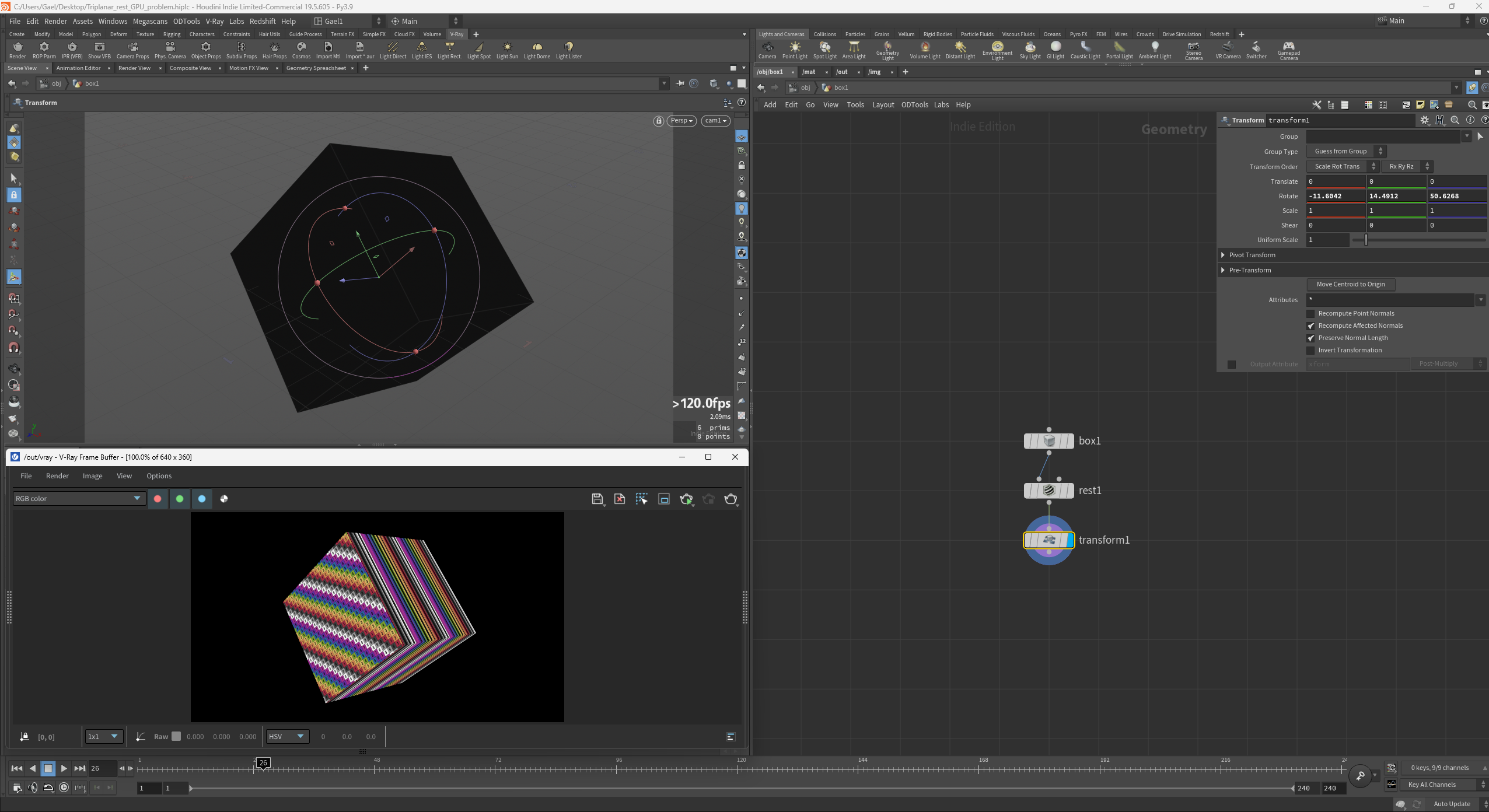Click the current frame number field

pos(103,769)
